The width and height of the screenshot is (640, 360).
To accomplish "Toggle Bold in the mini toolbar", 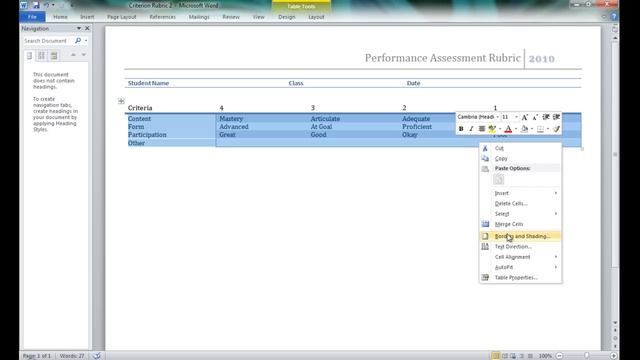I will pos(461,129).
